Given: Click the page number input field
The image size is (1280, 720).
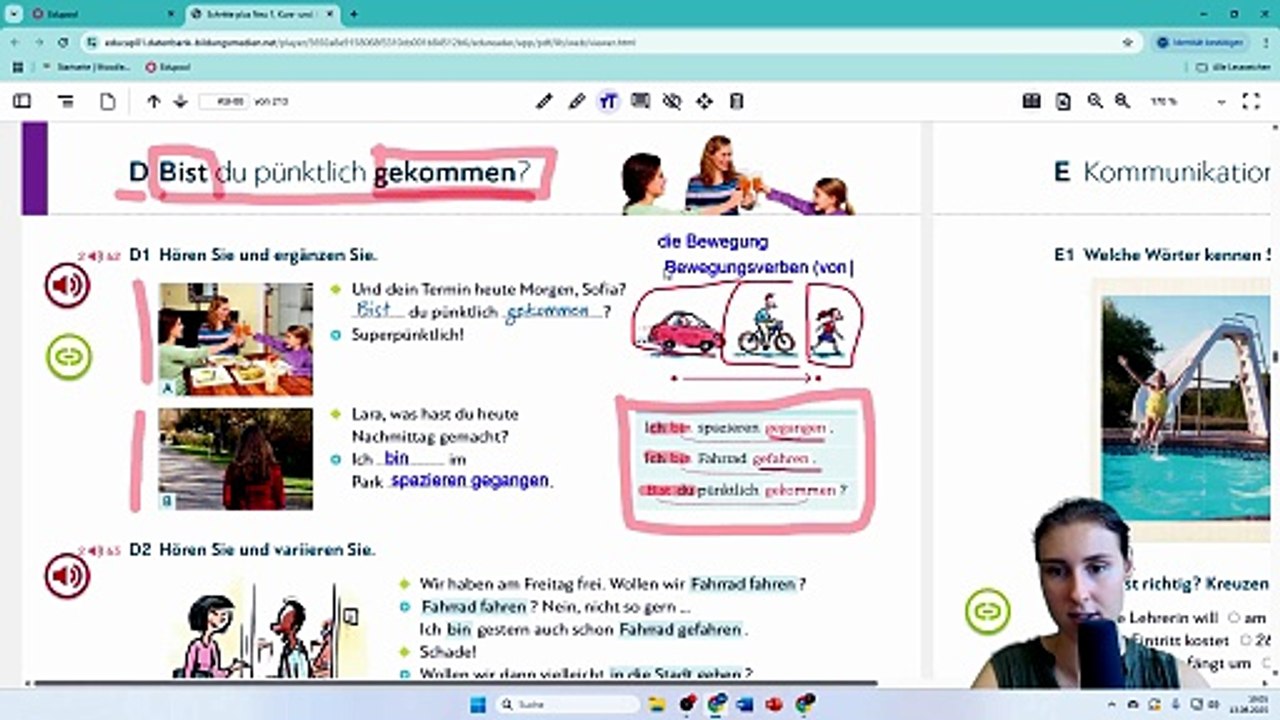Looking at the screenshot, I should click(x=224, y=101).
